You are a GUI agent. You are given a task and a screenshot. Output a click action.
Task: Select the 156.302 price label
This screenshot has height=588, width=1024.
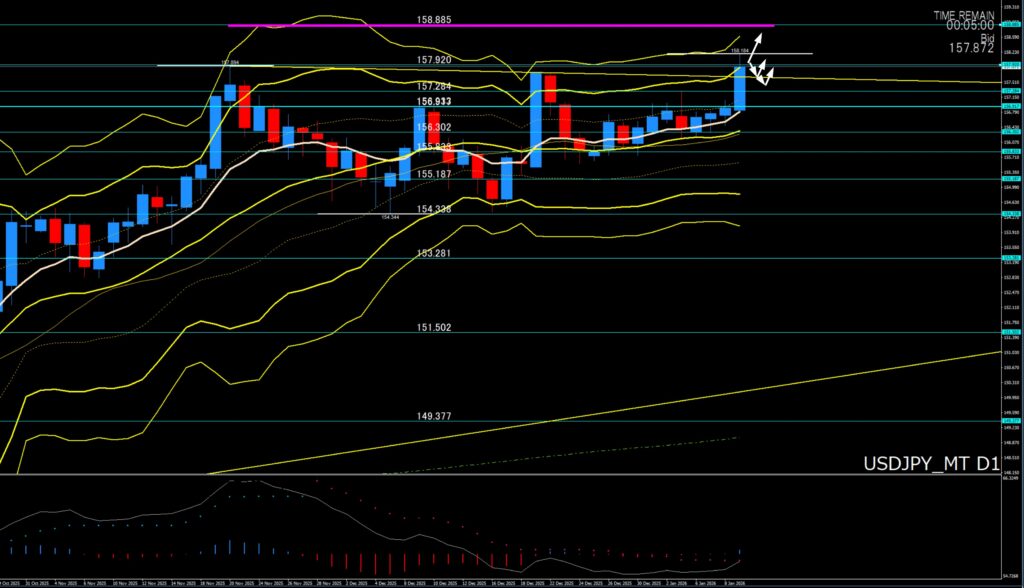[x=434, y=127]
